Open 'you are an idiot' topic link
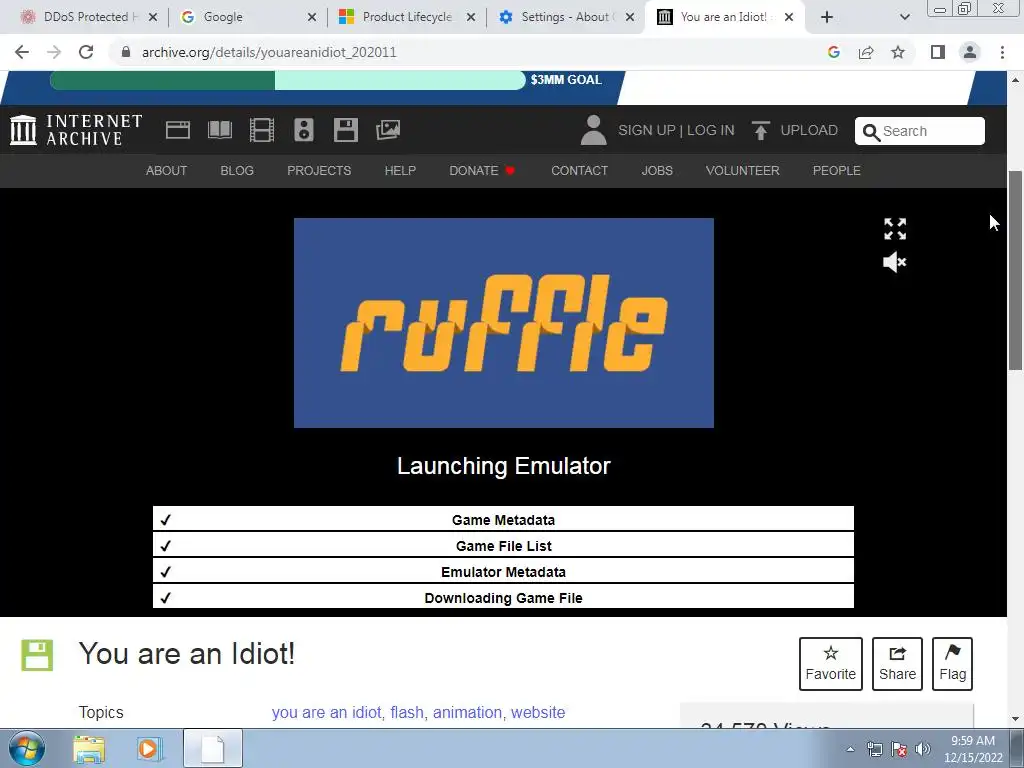 click(327, 712)
